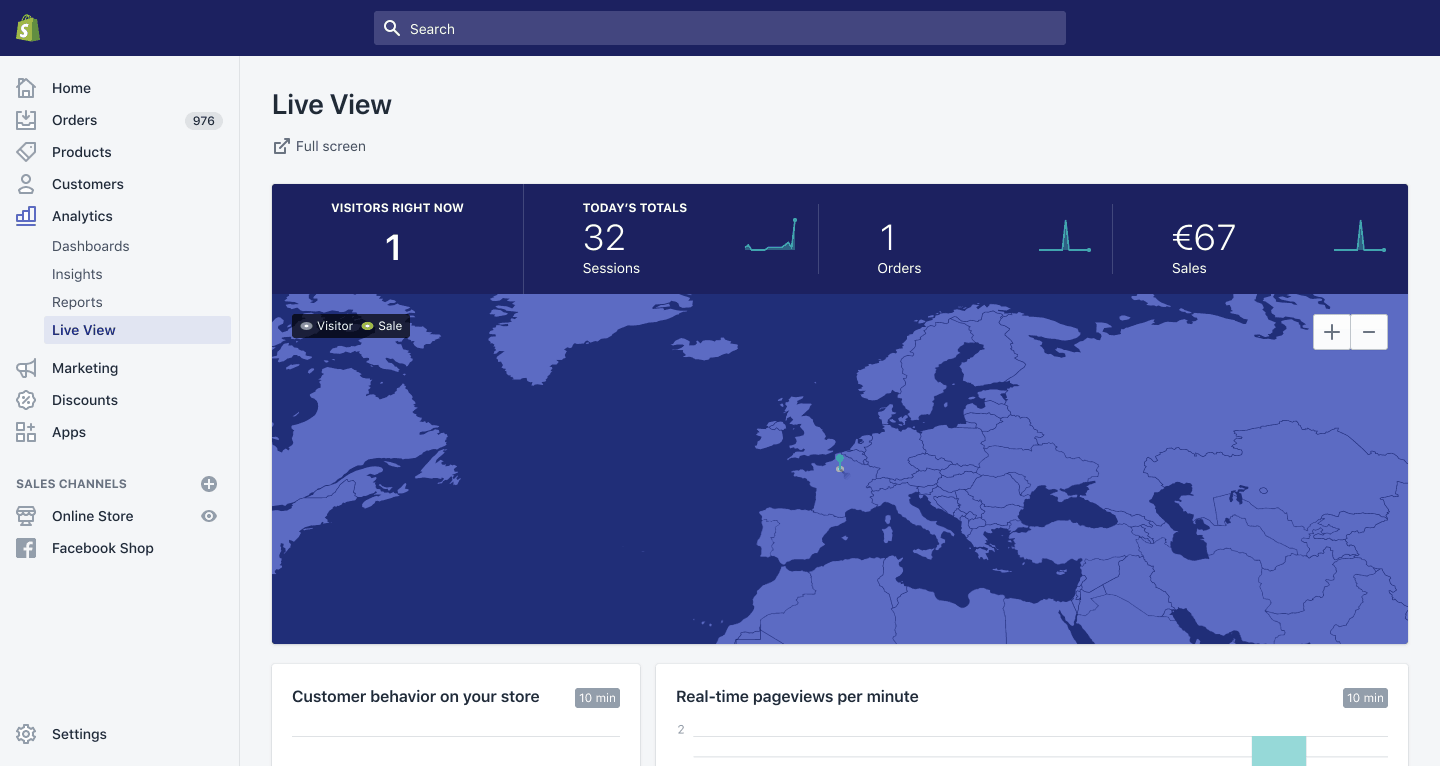Click the Shopify logo icon
This screenshot has height=766, width=1440.
click(x=28, y=28)
